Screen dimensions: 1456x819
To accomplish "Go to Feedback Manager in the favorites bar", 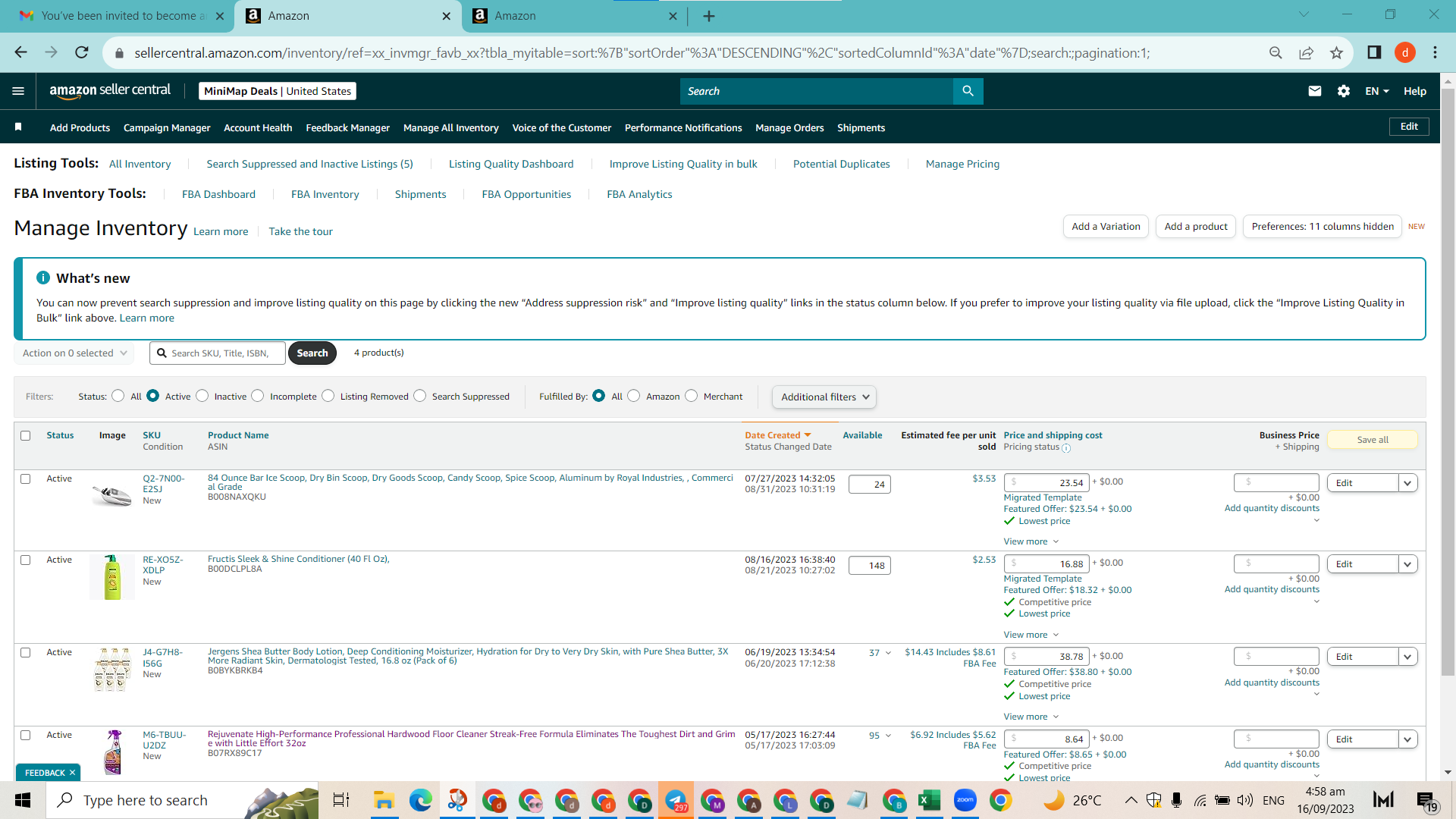I will point(347,127).
